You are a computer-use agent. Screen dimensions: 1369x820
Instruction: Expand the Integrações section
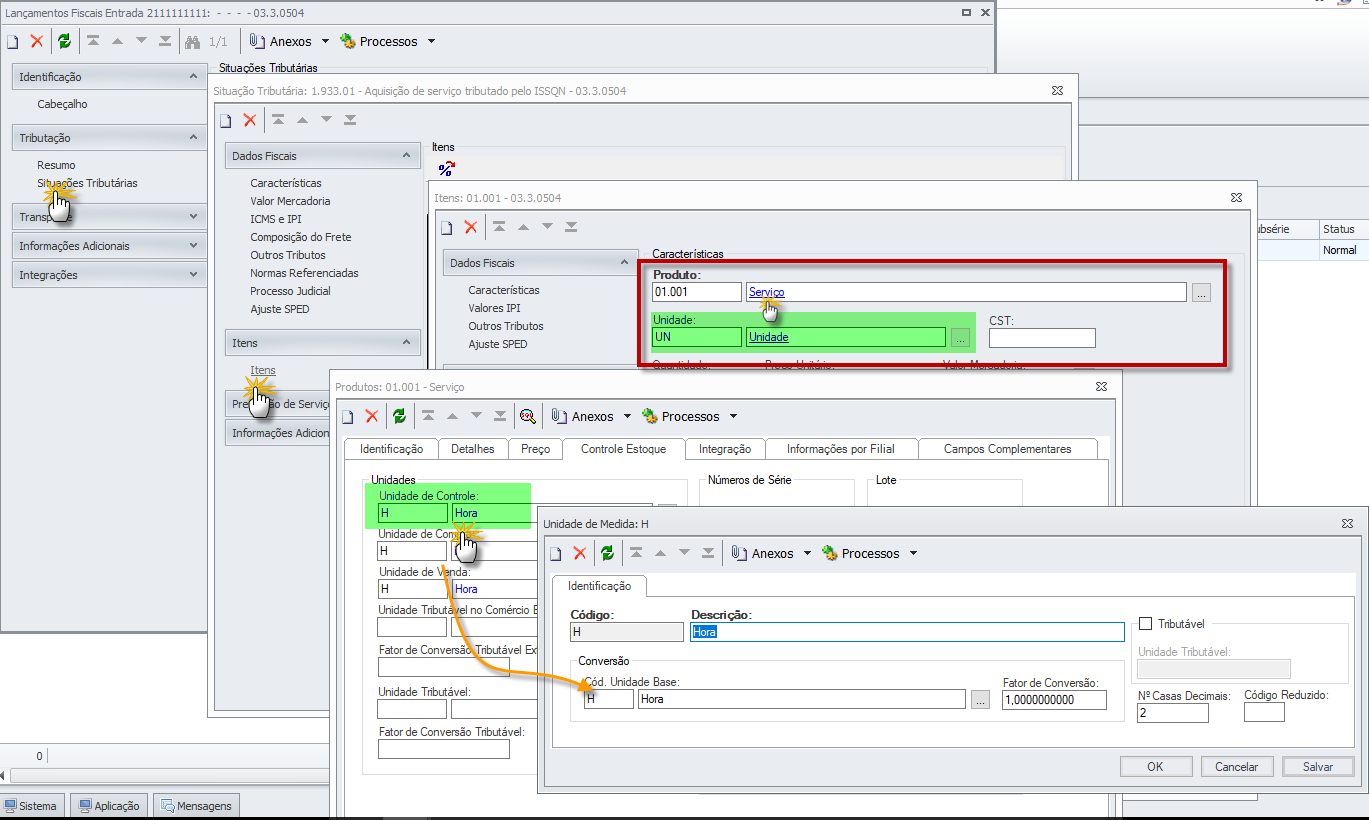point(193,274)
